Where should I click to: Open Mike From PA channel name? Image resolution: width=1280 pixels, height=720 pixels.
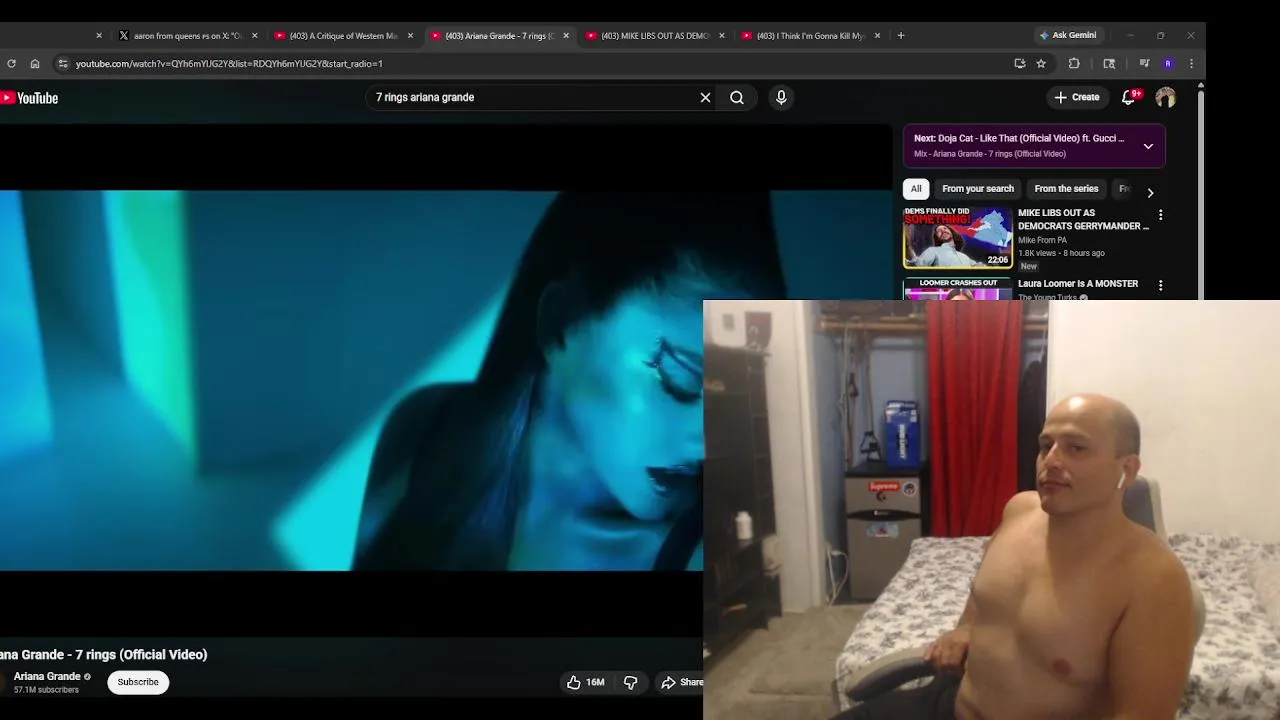(1042, 240)
